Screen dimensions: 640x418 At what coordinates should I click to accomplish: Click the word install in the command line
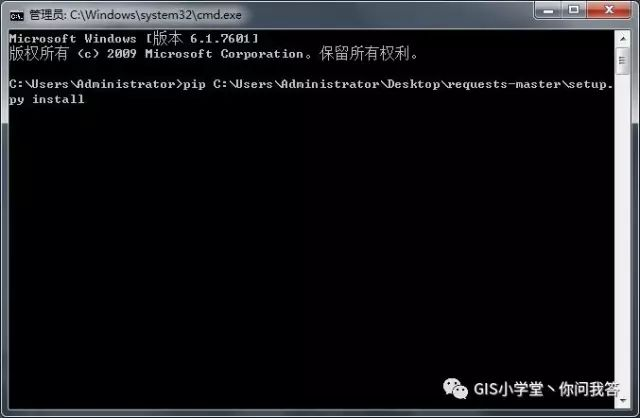click(58, 99)
